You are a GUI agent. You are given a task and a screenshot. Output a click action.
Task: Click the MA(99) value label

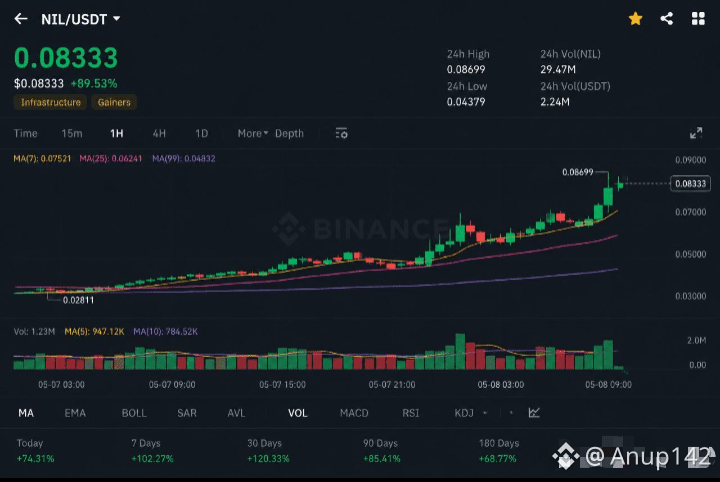coord(184,159)
